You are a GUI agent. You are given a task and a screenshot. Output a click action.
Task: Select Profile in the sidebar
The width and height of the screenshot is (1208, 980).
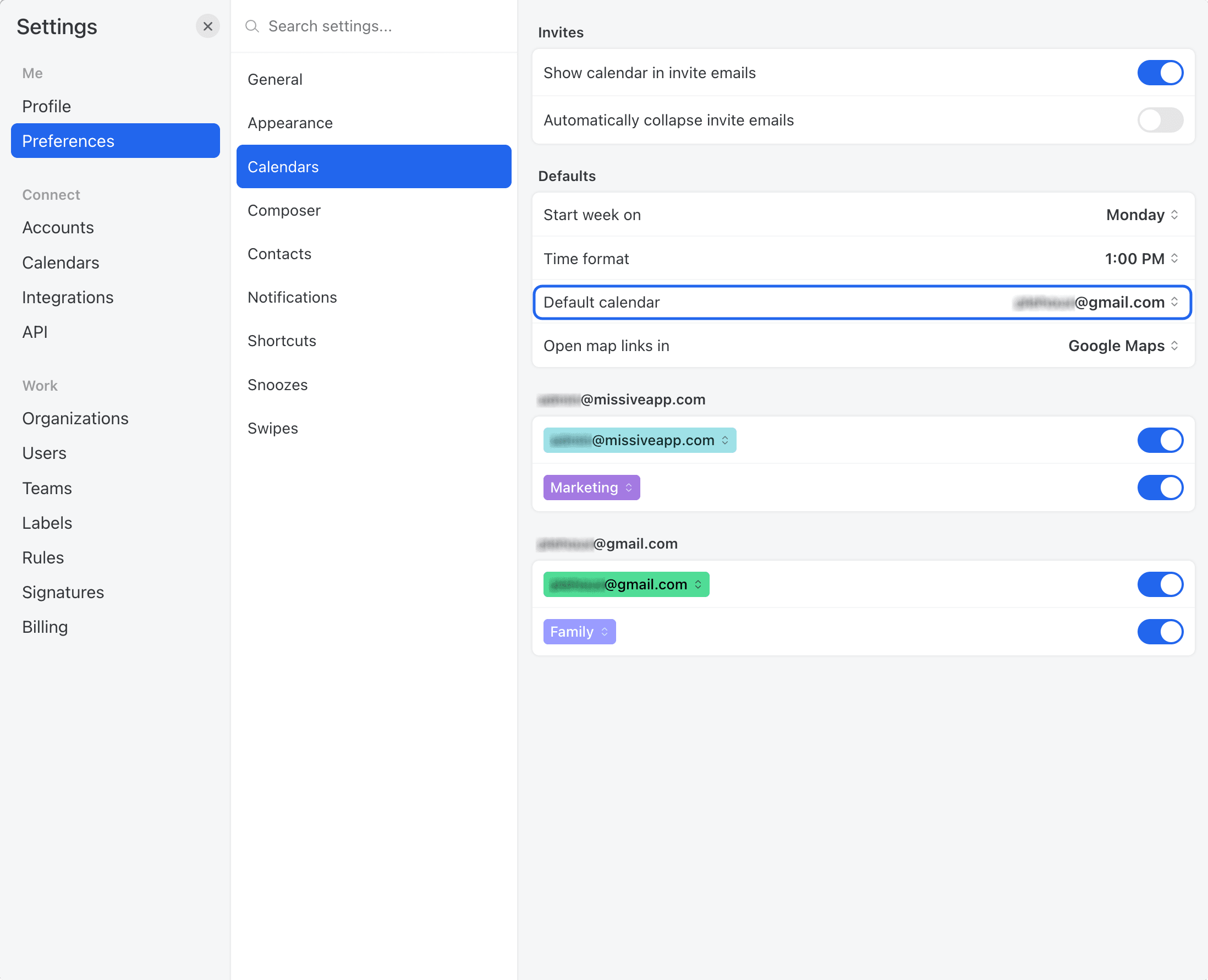(x=47, y=106)
